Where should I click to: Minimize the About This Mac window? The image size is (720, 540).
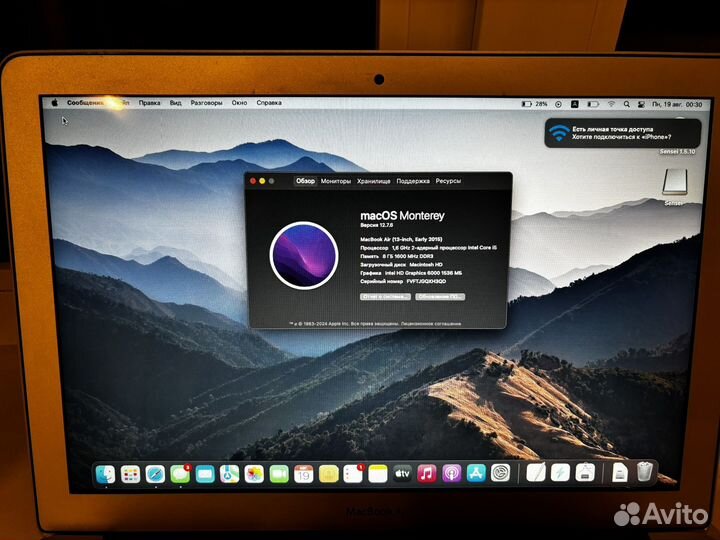click(262, 181)
